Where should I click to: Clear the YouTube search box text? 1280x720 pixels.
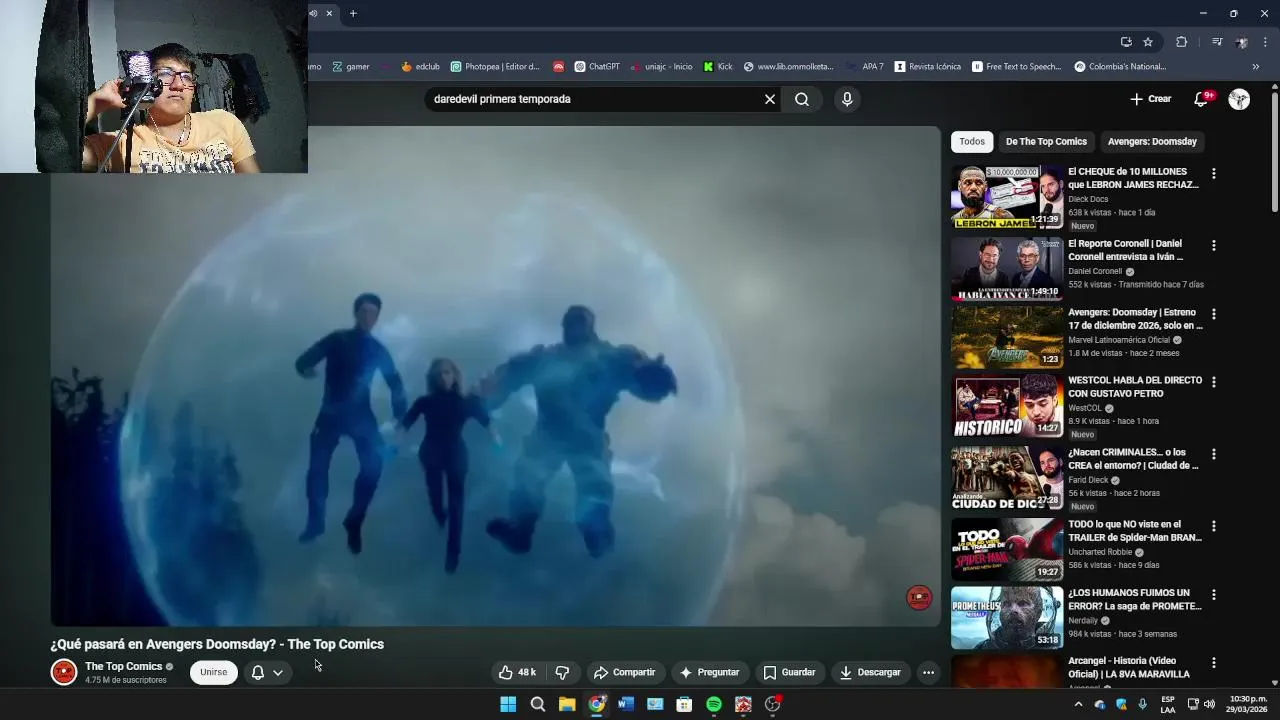pyautogui.click(x=770, y=99)
